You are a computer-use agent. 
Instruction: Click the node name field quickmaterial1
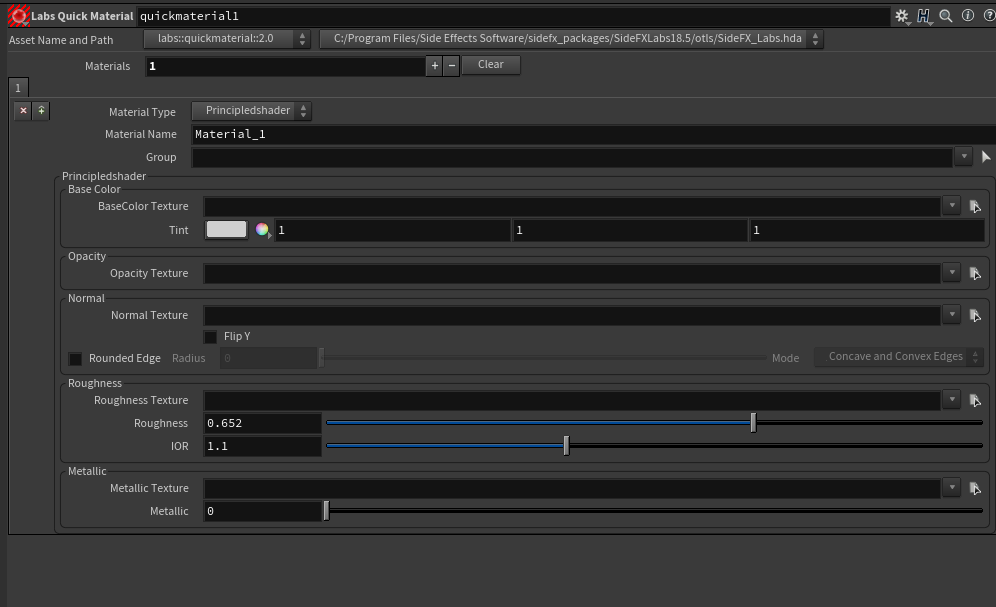(513, 17)
